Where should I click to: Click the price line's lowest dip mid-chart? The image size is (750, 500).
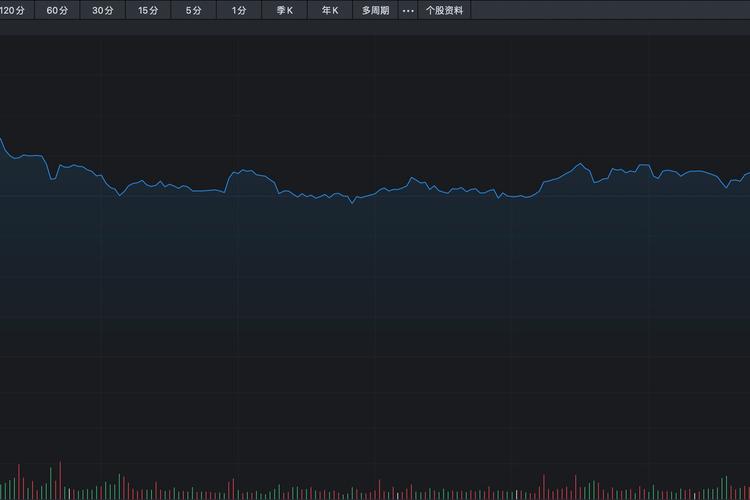(x=352, y=203)
